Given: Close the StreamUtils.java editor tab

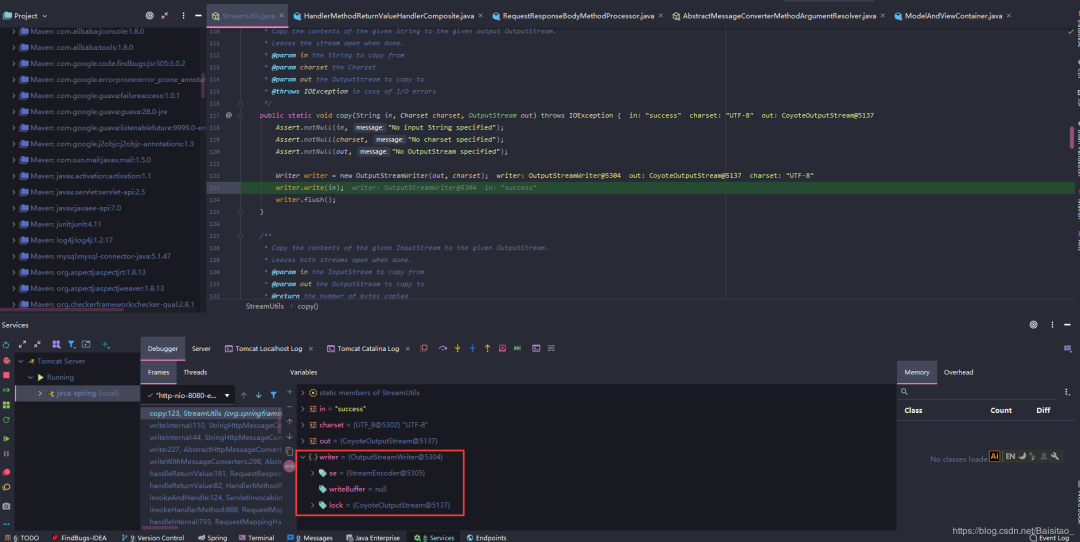Looking at the screenshot, I should pyautogui.click(x=281, y=15).
